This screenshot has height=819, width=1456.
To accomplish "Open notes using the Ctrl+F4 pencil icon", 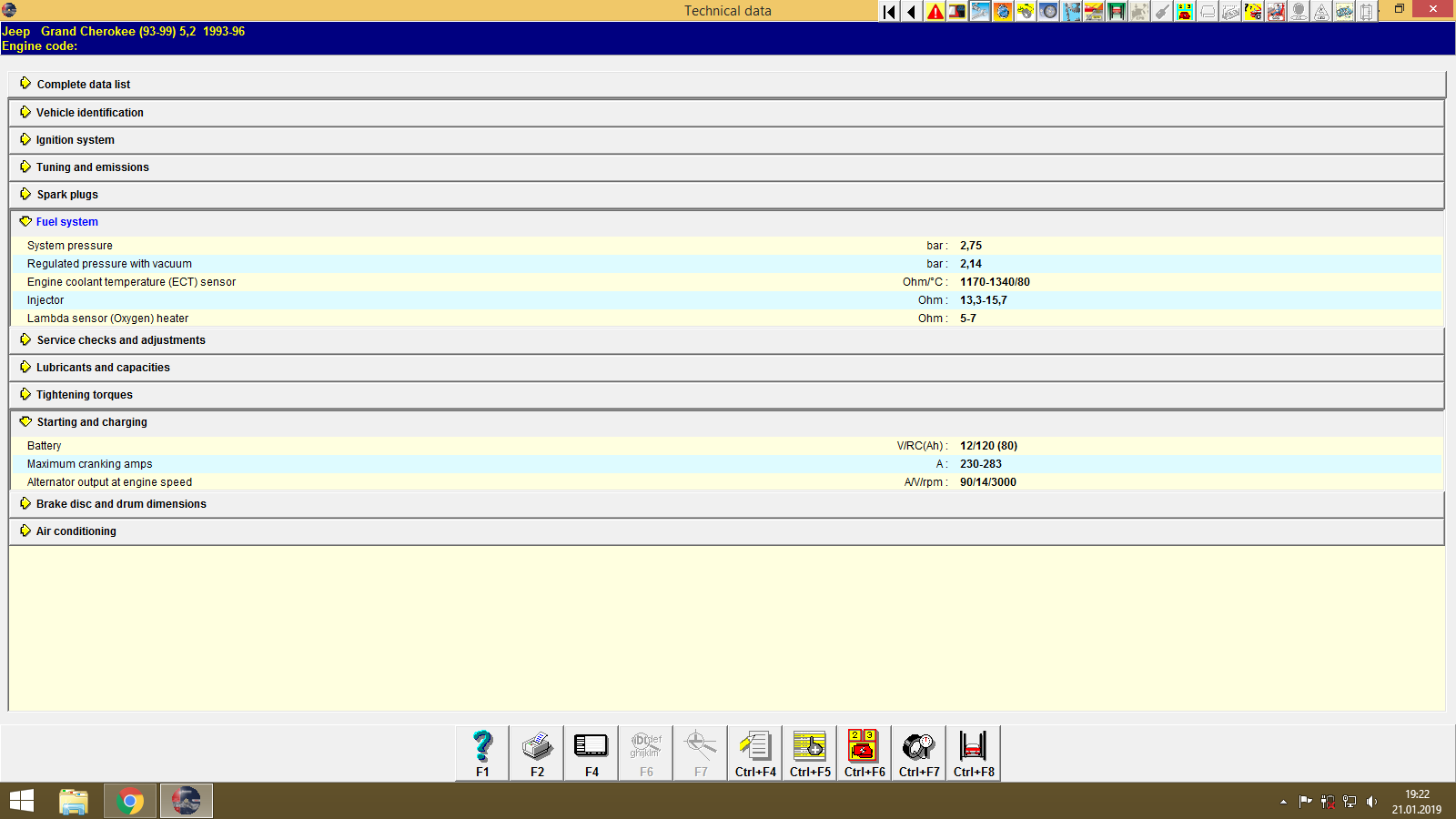I will pos(754,752).
